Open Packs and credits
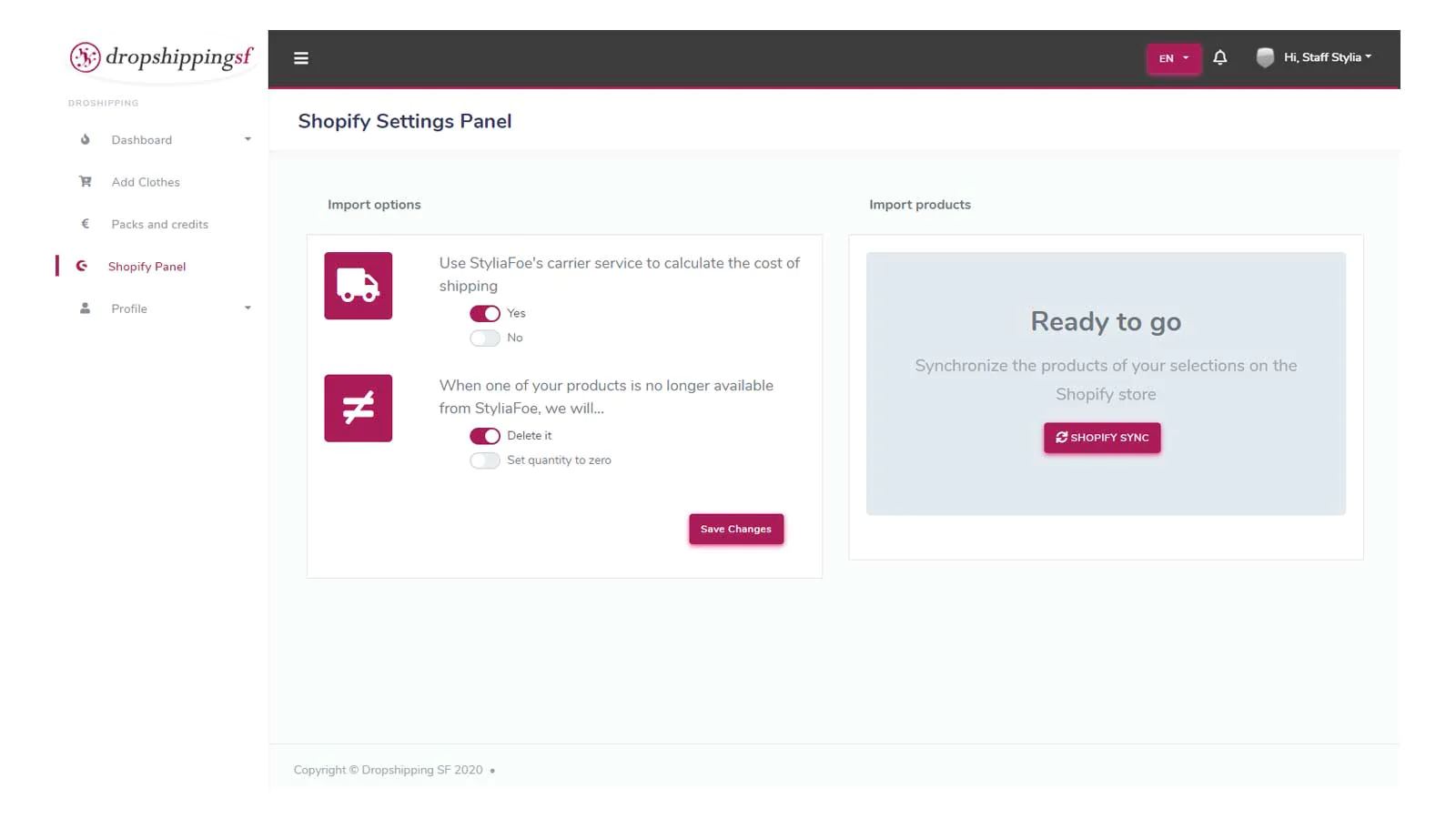The image size is (1456, 819). click(160, 225)
